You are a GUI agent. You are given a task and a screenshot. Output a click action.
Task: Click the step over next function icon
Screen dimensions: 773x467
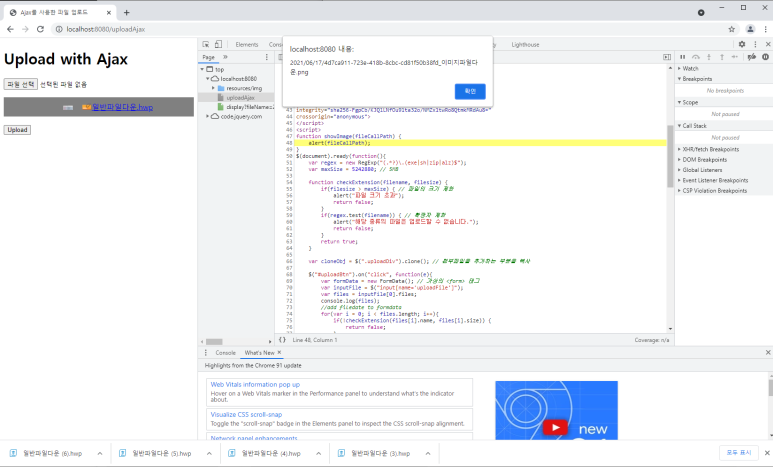click(696, 57)
